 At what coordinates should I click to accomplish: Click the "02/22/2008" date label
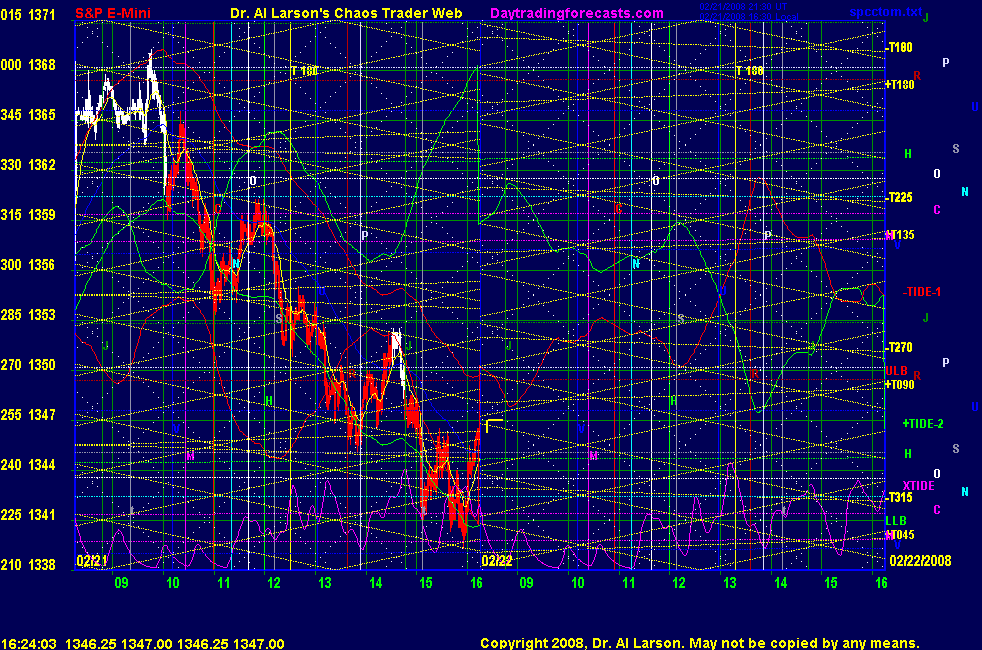click(x=920, y=560)
